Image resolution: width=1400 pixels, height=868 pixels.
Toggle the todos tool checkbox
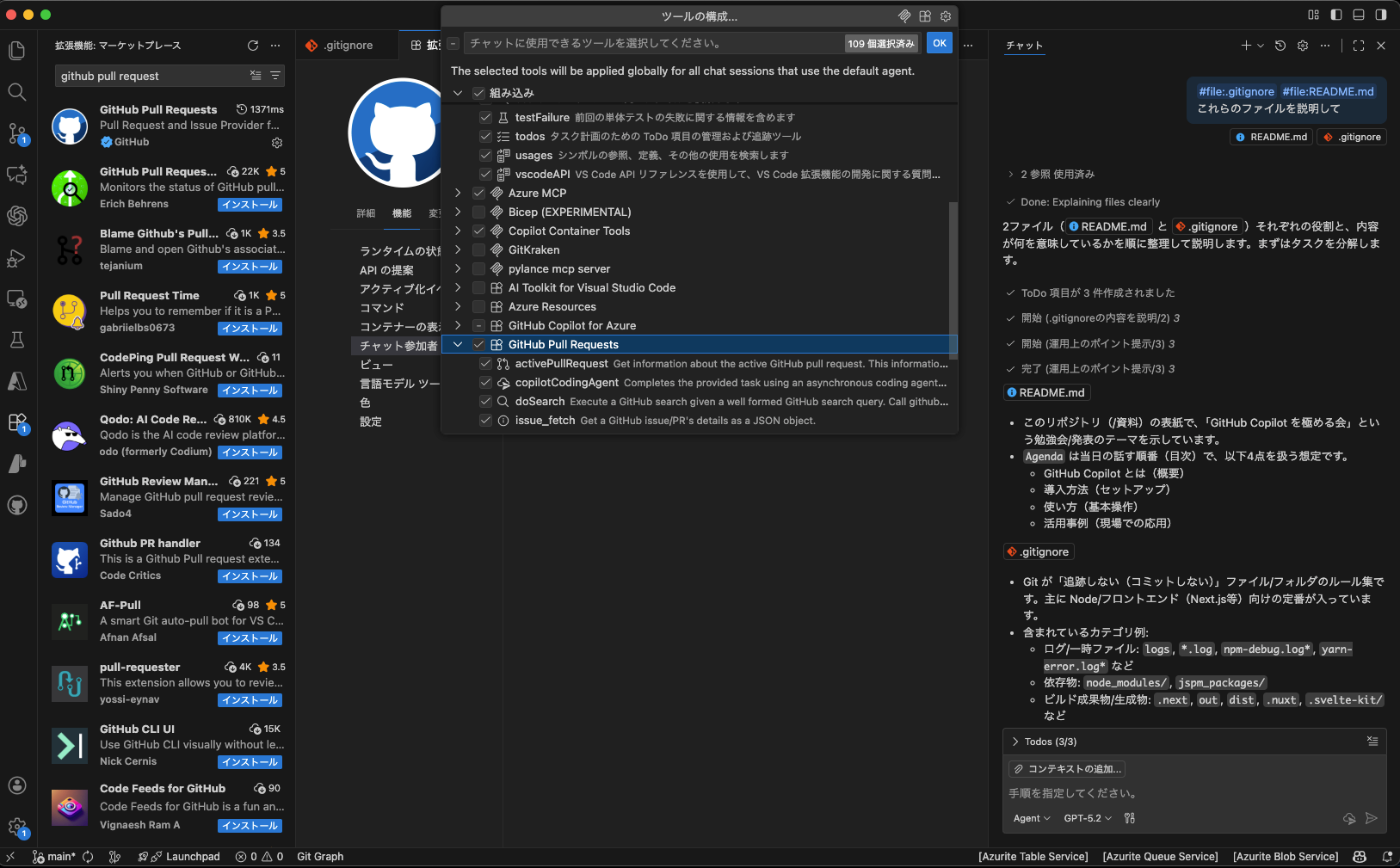485,136
